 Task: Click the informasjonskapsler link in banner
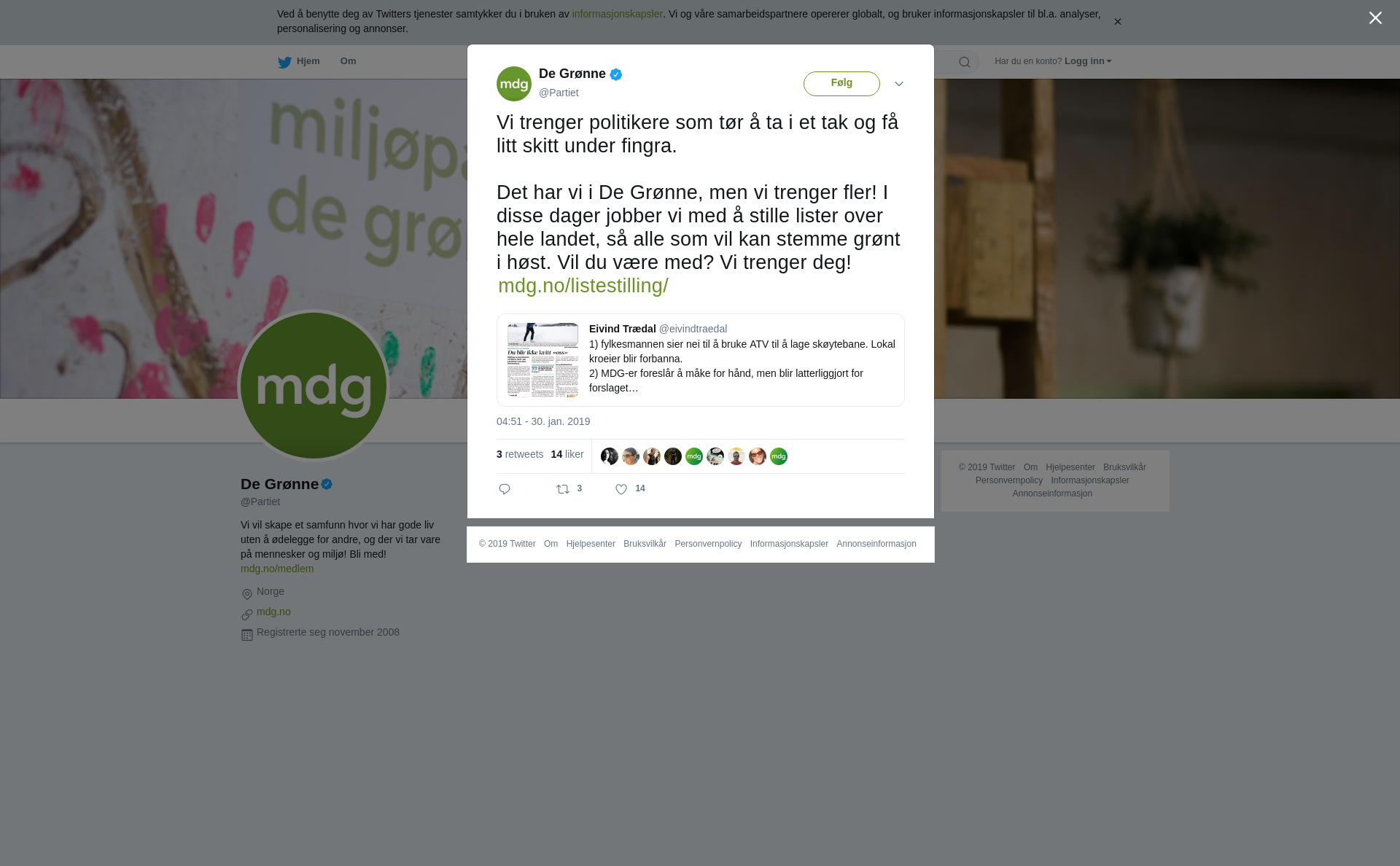[617, 14]
